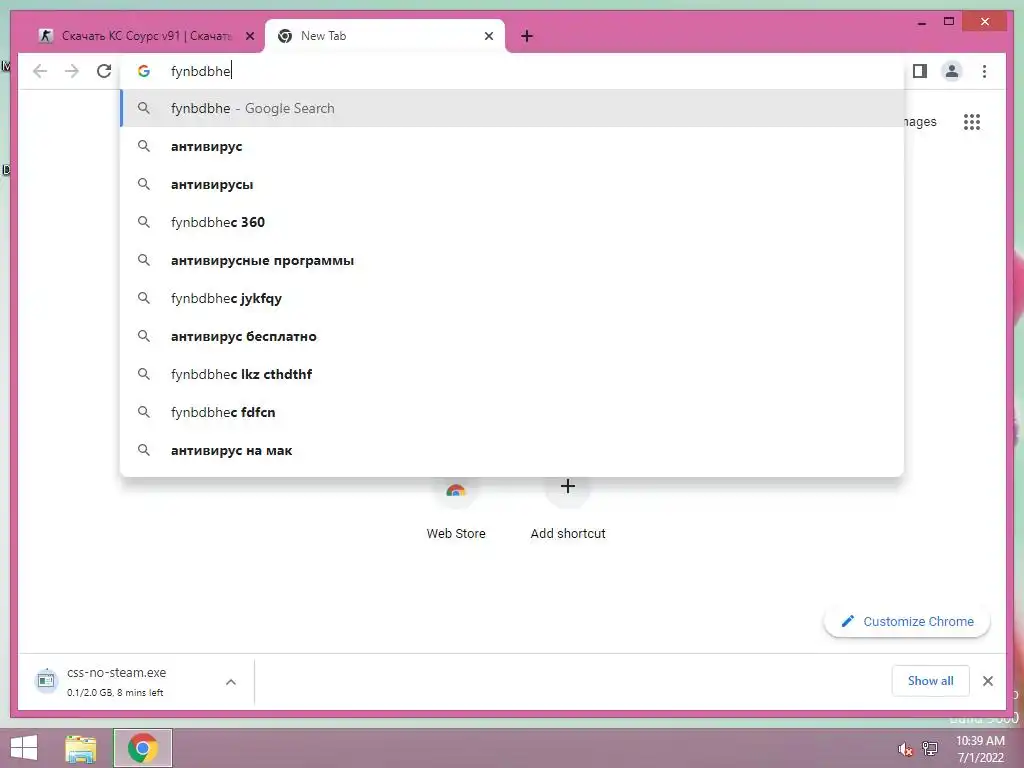The width and height of the screenshot is (1024, 768).
Task: Click the muted volume tray icon
Action: (x=905, y=749)
